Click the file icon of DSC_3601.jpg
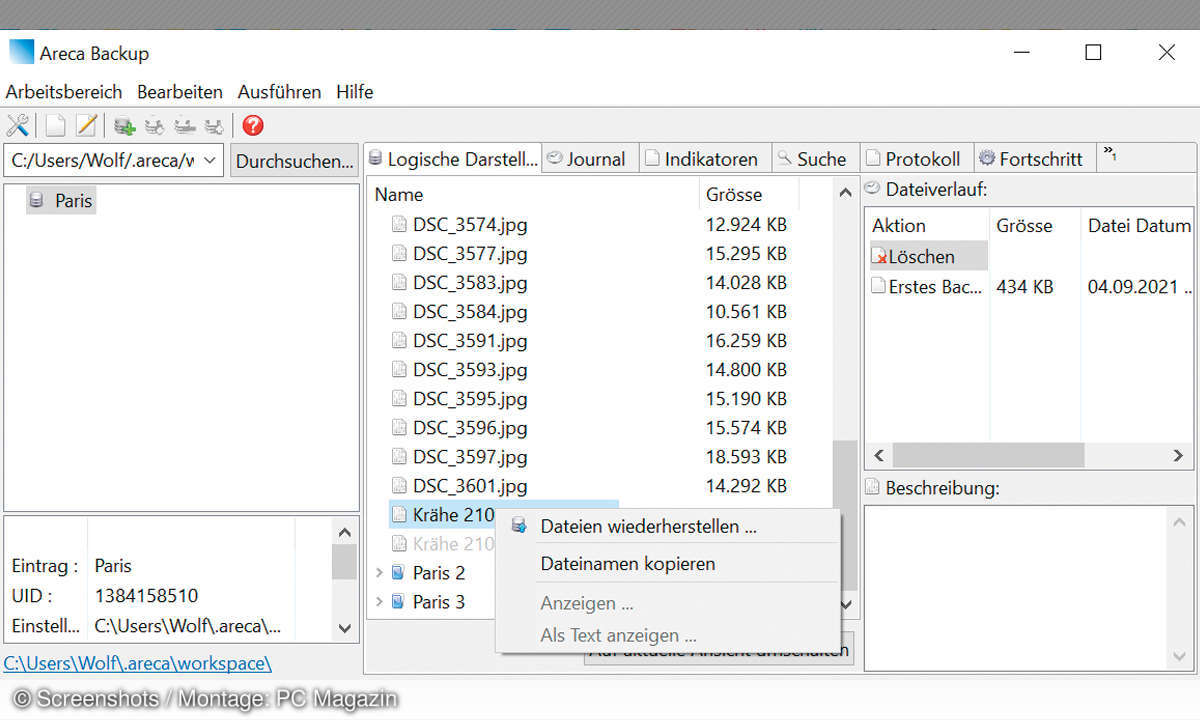Image resolution: width=1200 pixels, height=720 pixels. click(x=399, y=486)
